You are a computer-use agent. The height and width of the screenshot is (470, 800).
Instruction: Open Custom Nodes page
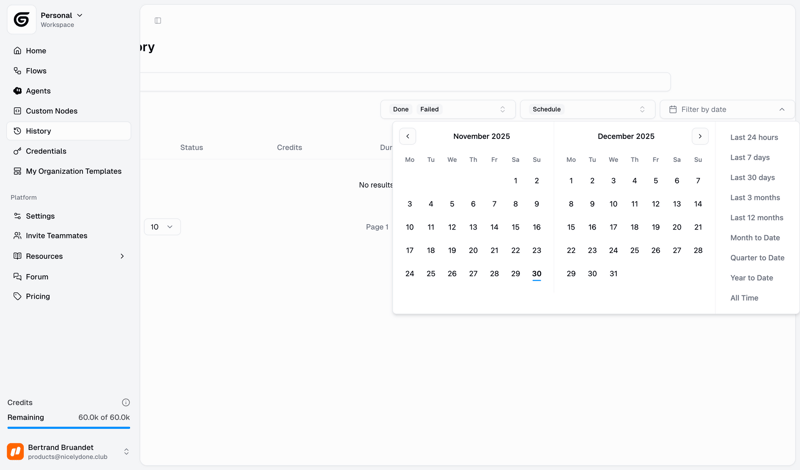[69, 111]
